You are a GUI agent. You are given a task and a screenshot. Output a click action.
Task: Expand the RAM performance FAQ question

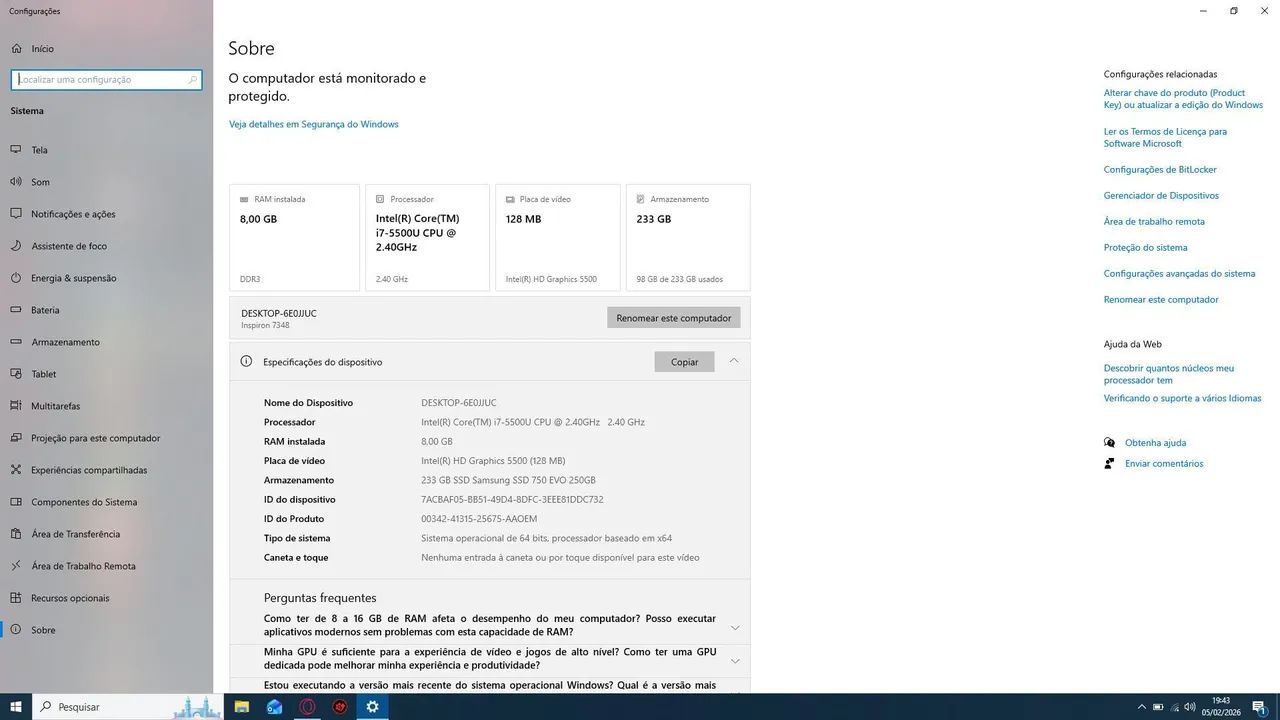pyautogui.click(x=735, y=627)
